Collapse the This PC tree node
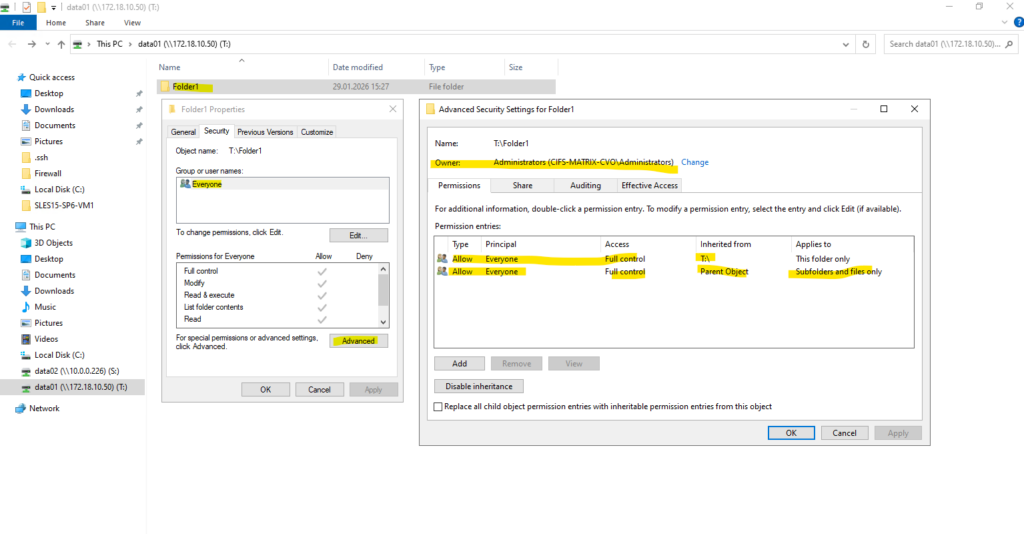Screen dimensions: 1024x534 click(7, 227)
